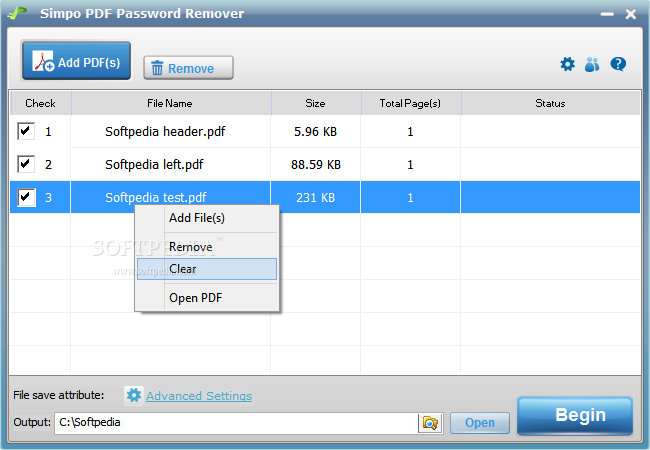Image resolution: width=650 pixels, height=450 pixels.
Task: Close the Simpo PDF Password Remover window
Action: 631,14
